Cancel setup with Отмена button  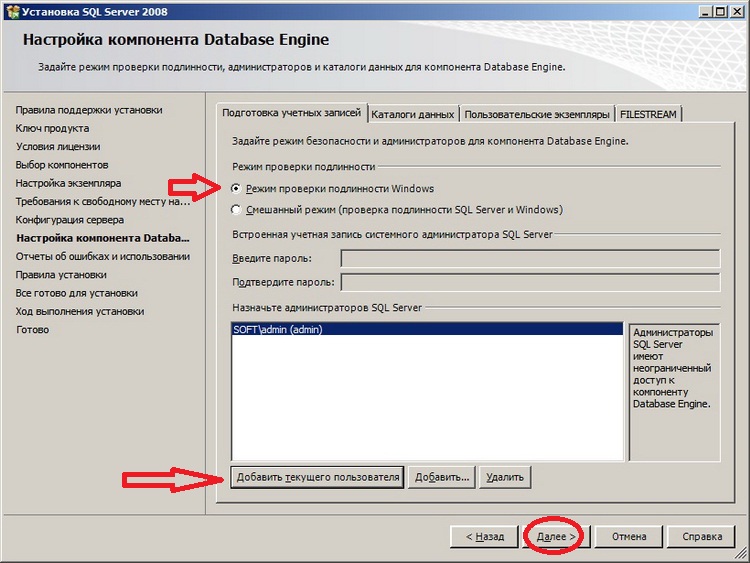coord(629,537)
